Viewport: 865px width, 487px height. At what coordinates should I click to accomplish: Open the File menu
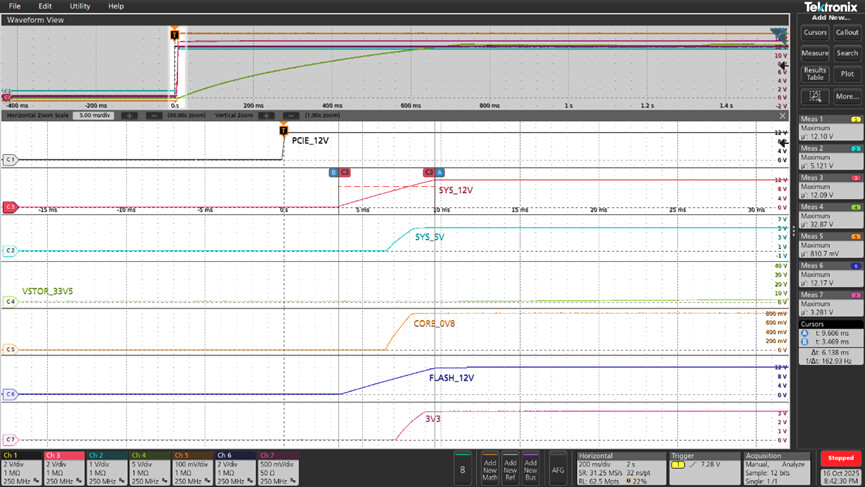pyautogui.click(x=14, y=6)
